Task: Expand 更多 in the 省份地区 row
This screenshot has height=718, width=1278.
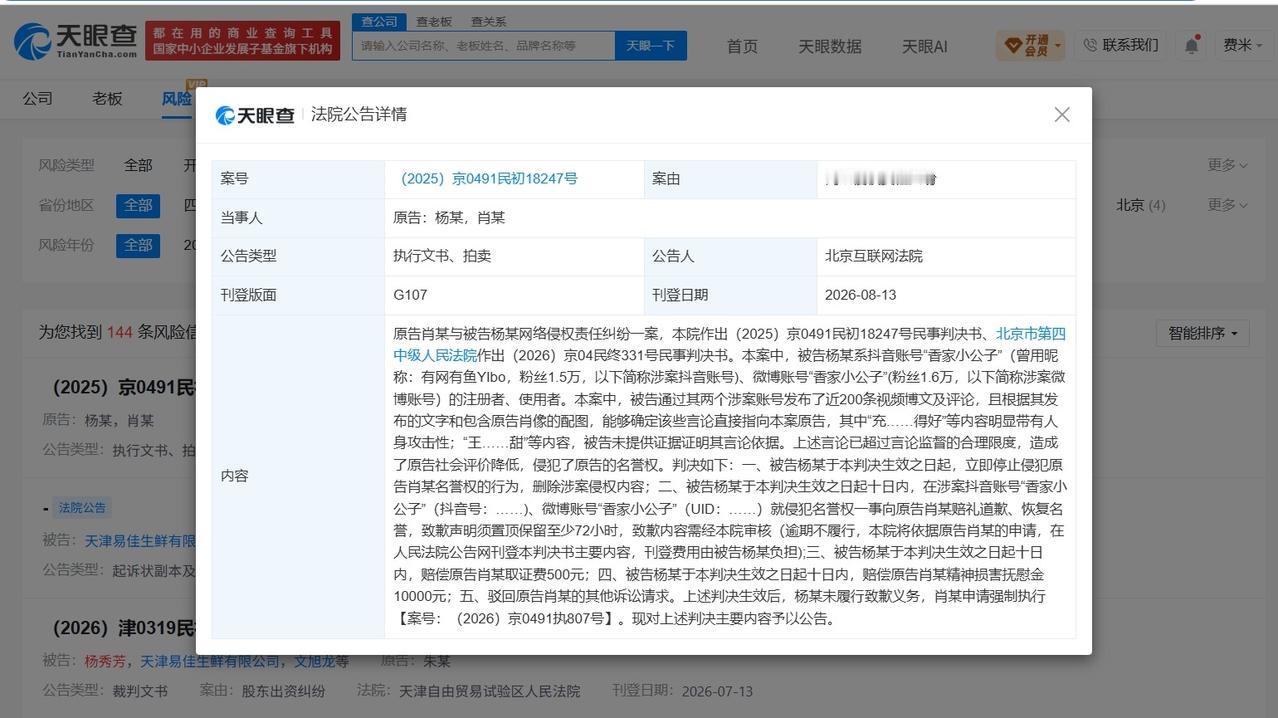Action: point(1228,205)
